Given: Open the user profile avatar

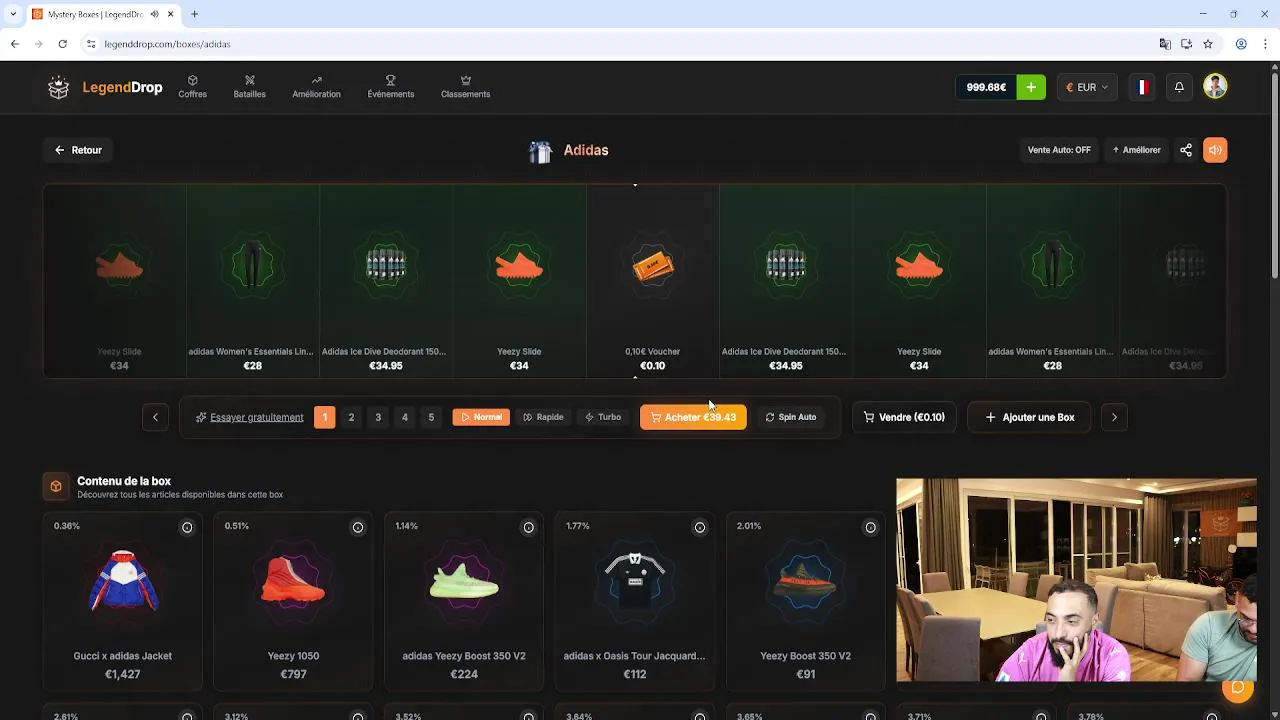Looking at the screenshot, I should point(1215,87).
